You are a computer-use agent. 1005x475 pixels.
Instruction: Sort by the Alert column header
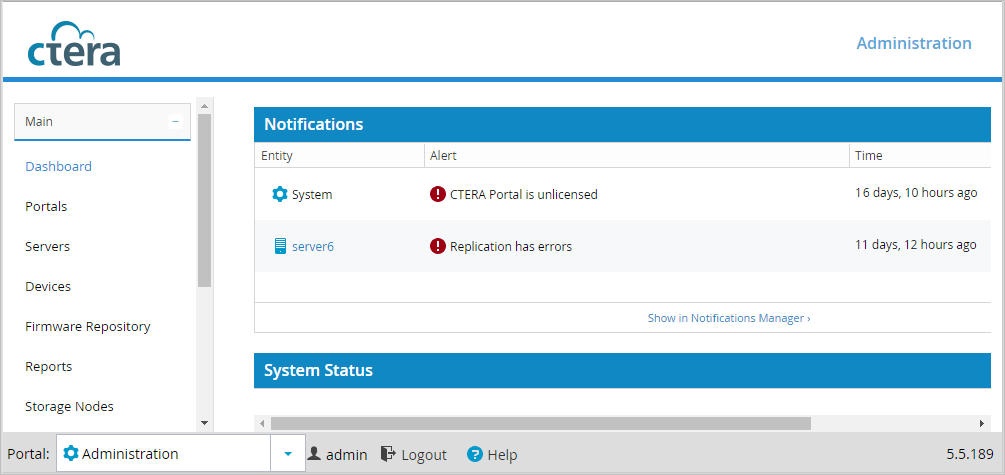click(636, 155)
